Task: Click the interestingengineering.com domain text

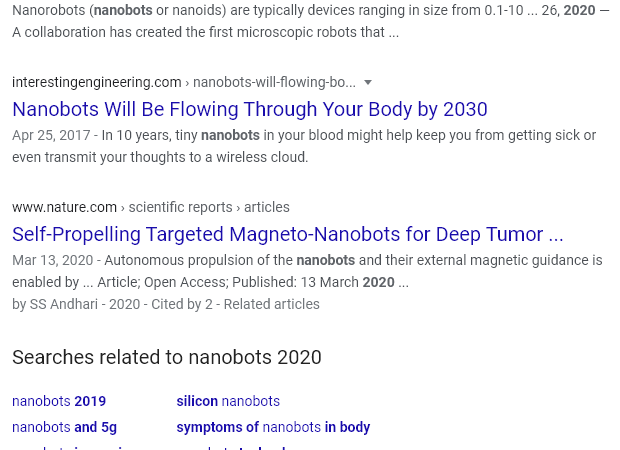Action: coord(96,82)
